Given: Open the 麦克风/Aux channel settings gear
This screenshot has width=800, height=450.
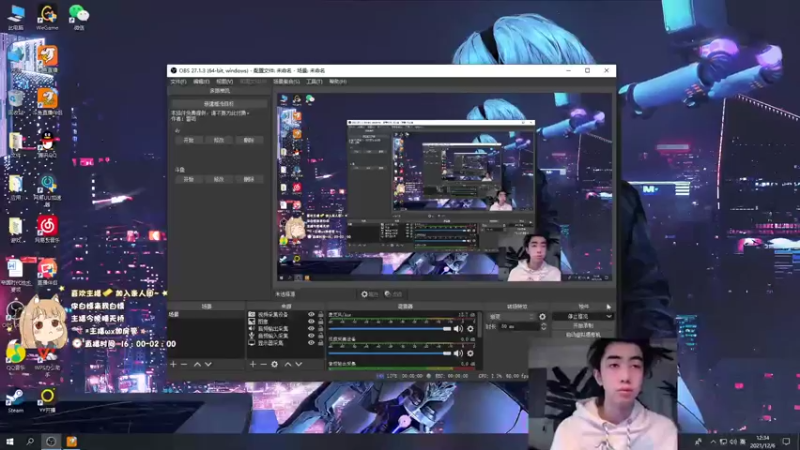Looking at the screenshot, I should pos(470,329).
